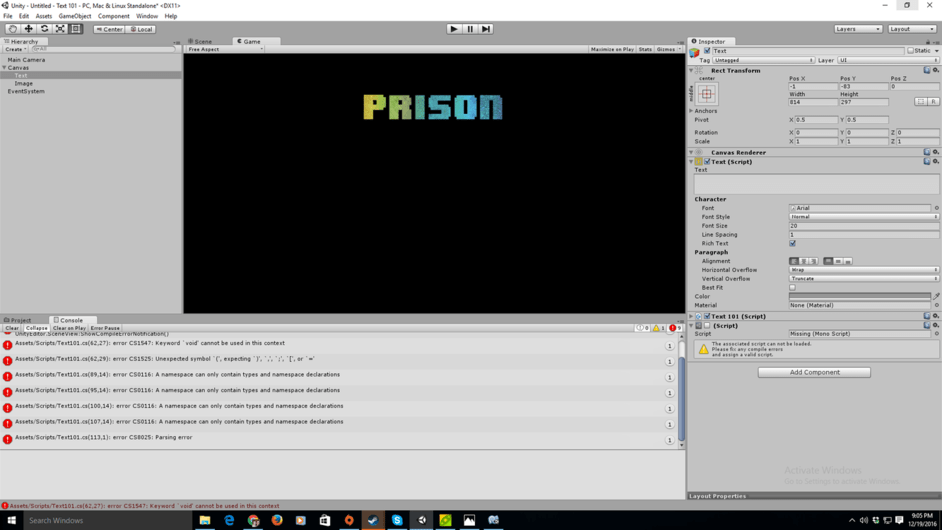Open the Free Aspect dropdown
The height and width of the screenshot is (530, 942).
click(225, 49)
